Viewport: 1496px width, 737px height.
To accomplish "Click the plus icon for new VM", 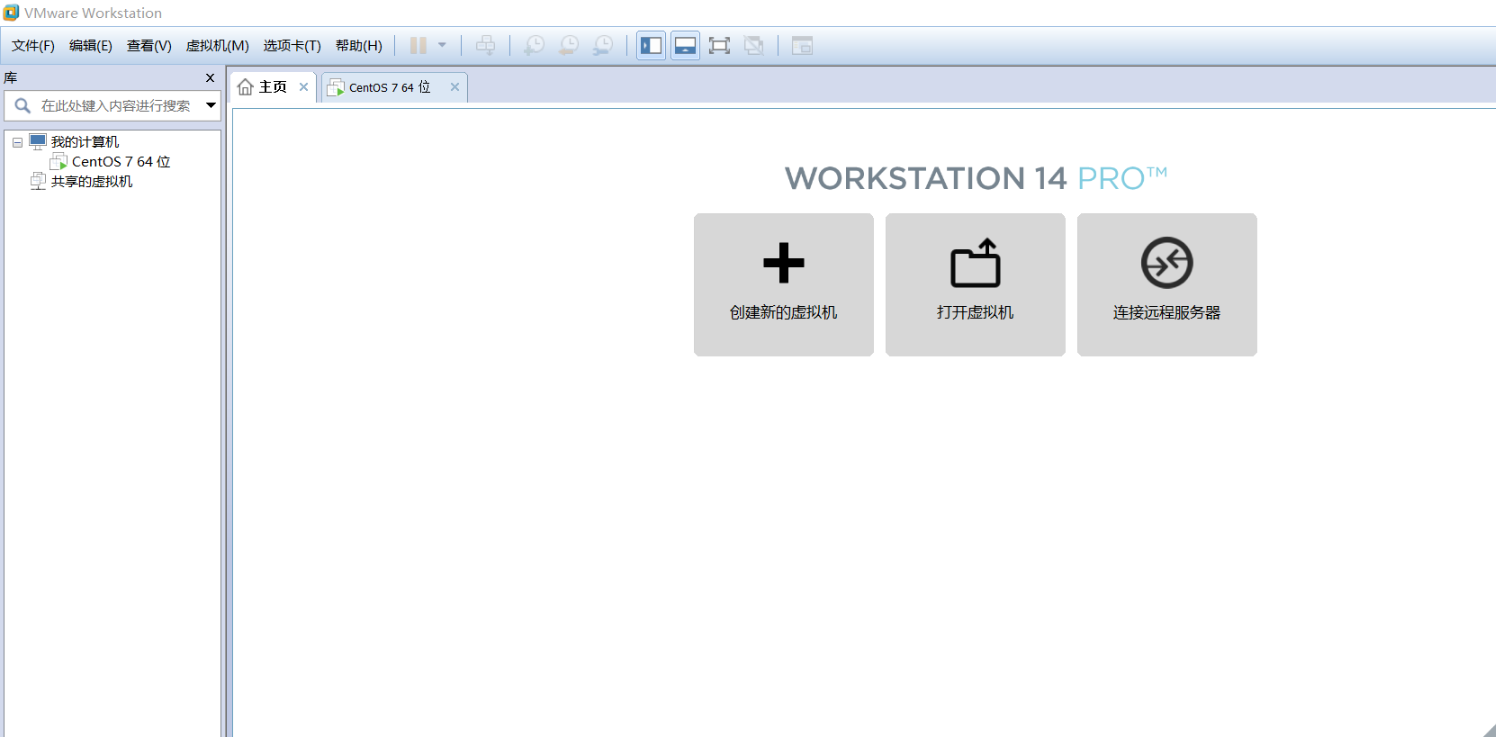I will pyautogui.click(x=784, y=263).
